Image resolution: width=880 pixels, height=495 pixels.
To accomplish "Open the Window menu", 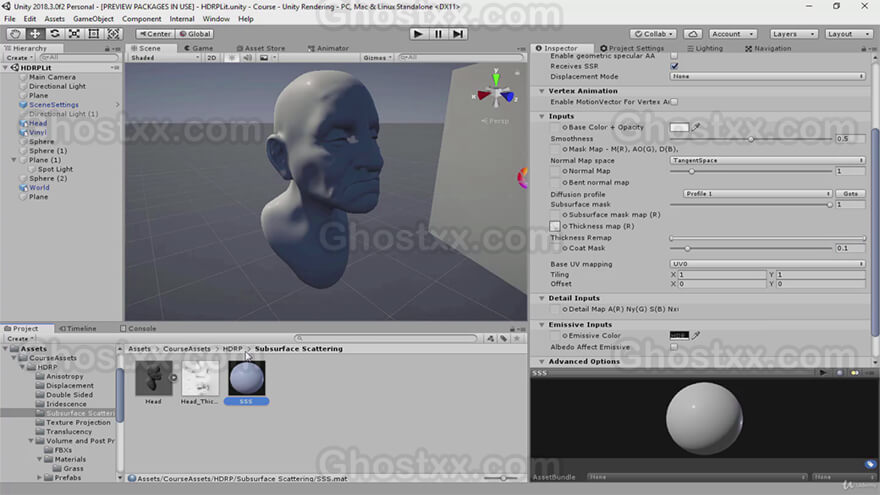I will pos(216,19).
